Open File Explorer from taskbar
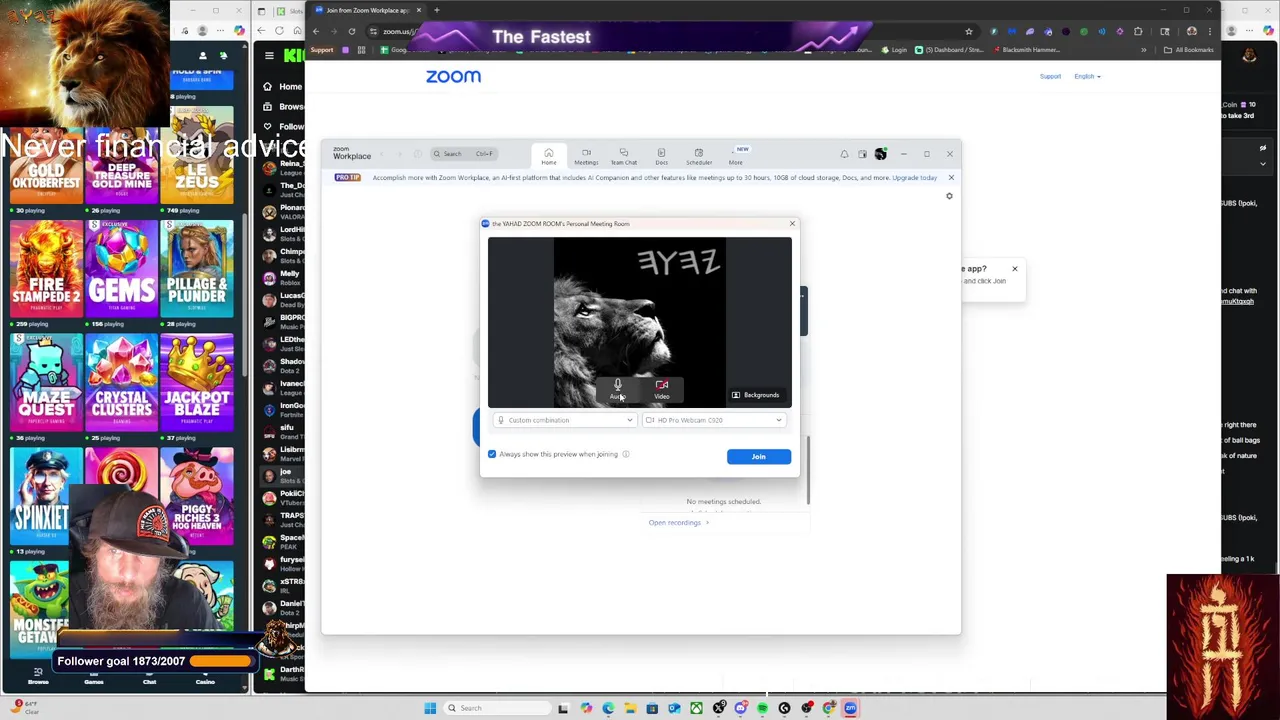 [630, 708]
